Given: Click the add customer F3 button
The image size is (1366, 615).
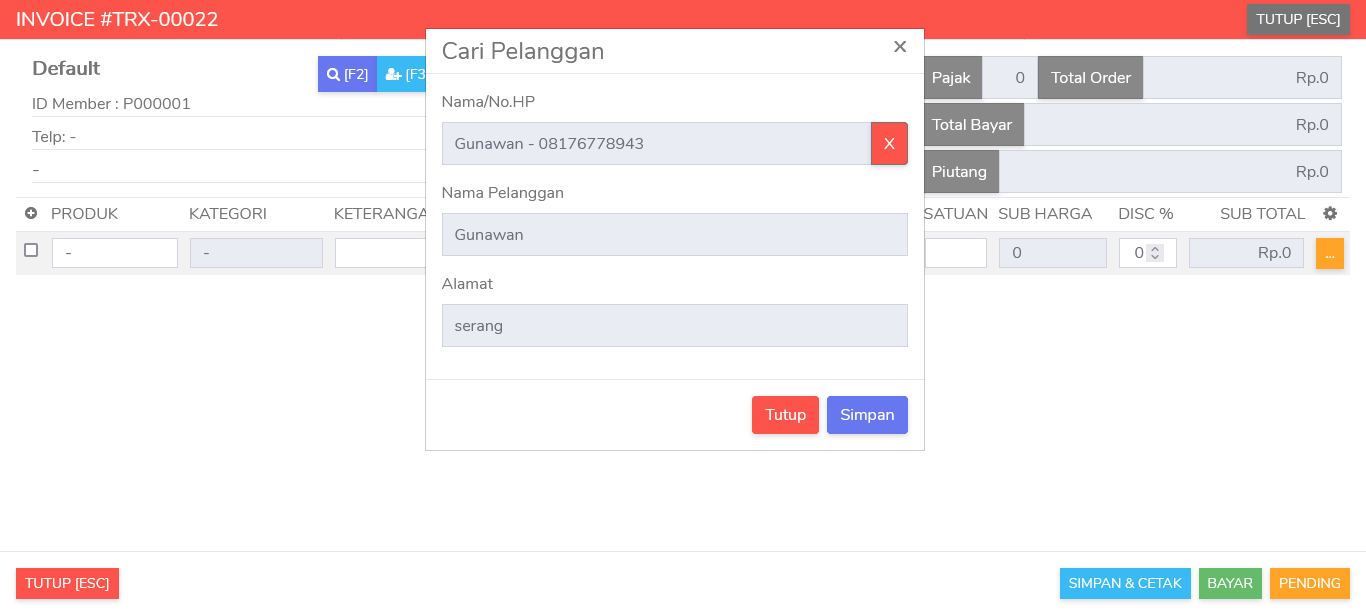Looking at the screenshot, I should pos(401,74).
